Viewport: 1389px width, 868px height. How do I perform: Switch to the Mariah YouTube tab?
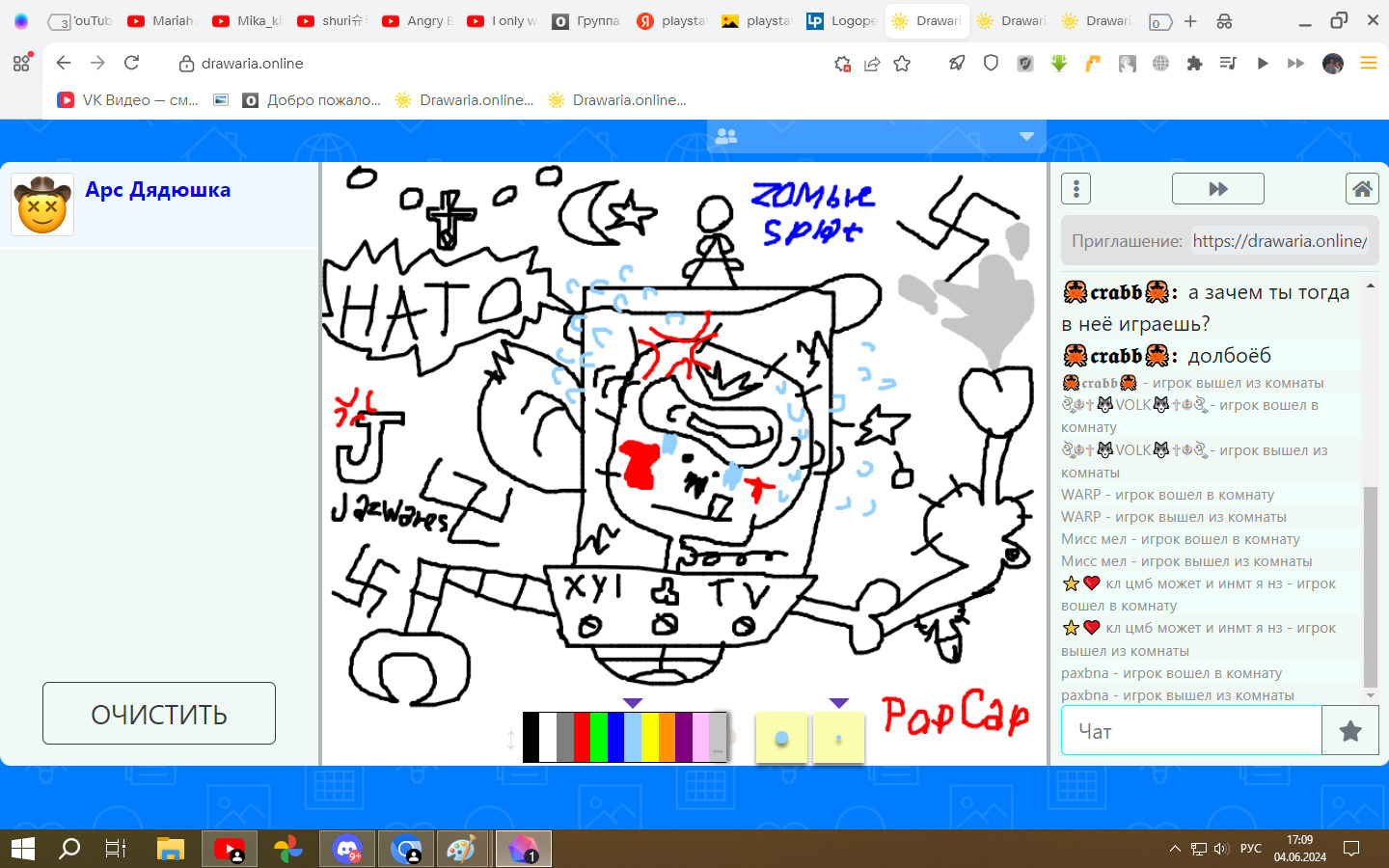coord(160,21)
